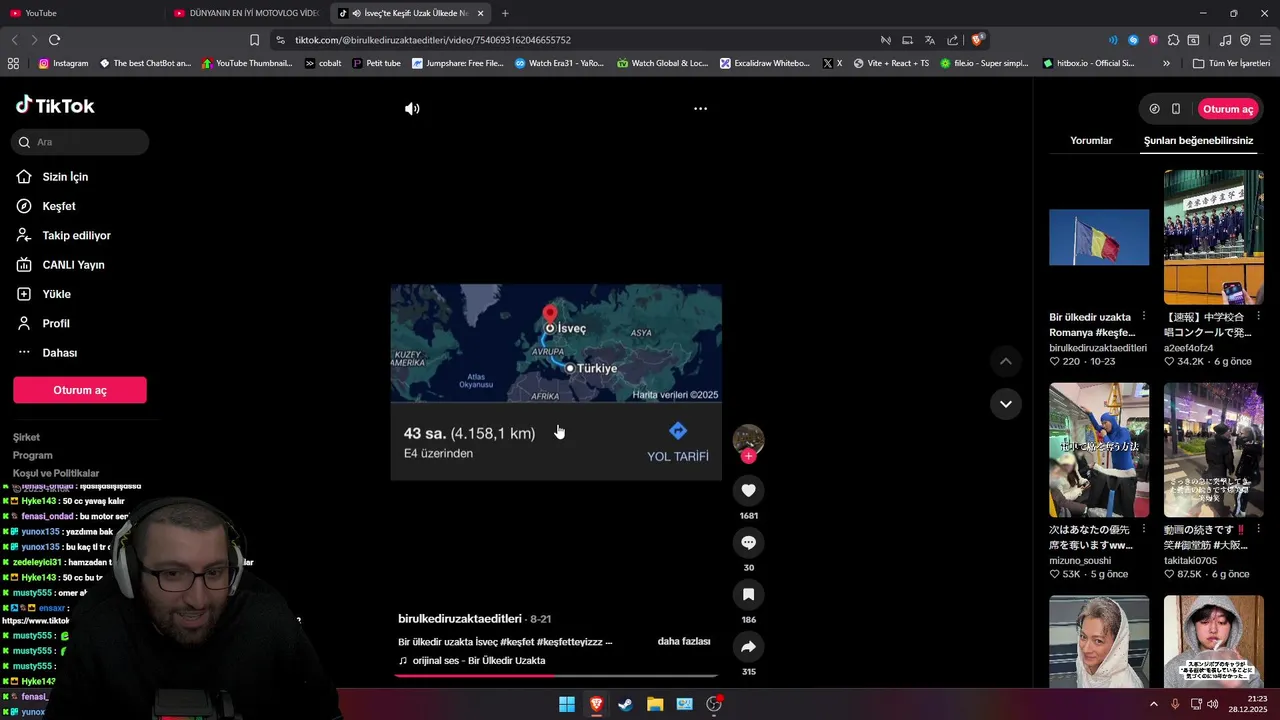Open the 'Profil' page
This screenshot has height=720, width=1280.
(x=56, y=324)
